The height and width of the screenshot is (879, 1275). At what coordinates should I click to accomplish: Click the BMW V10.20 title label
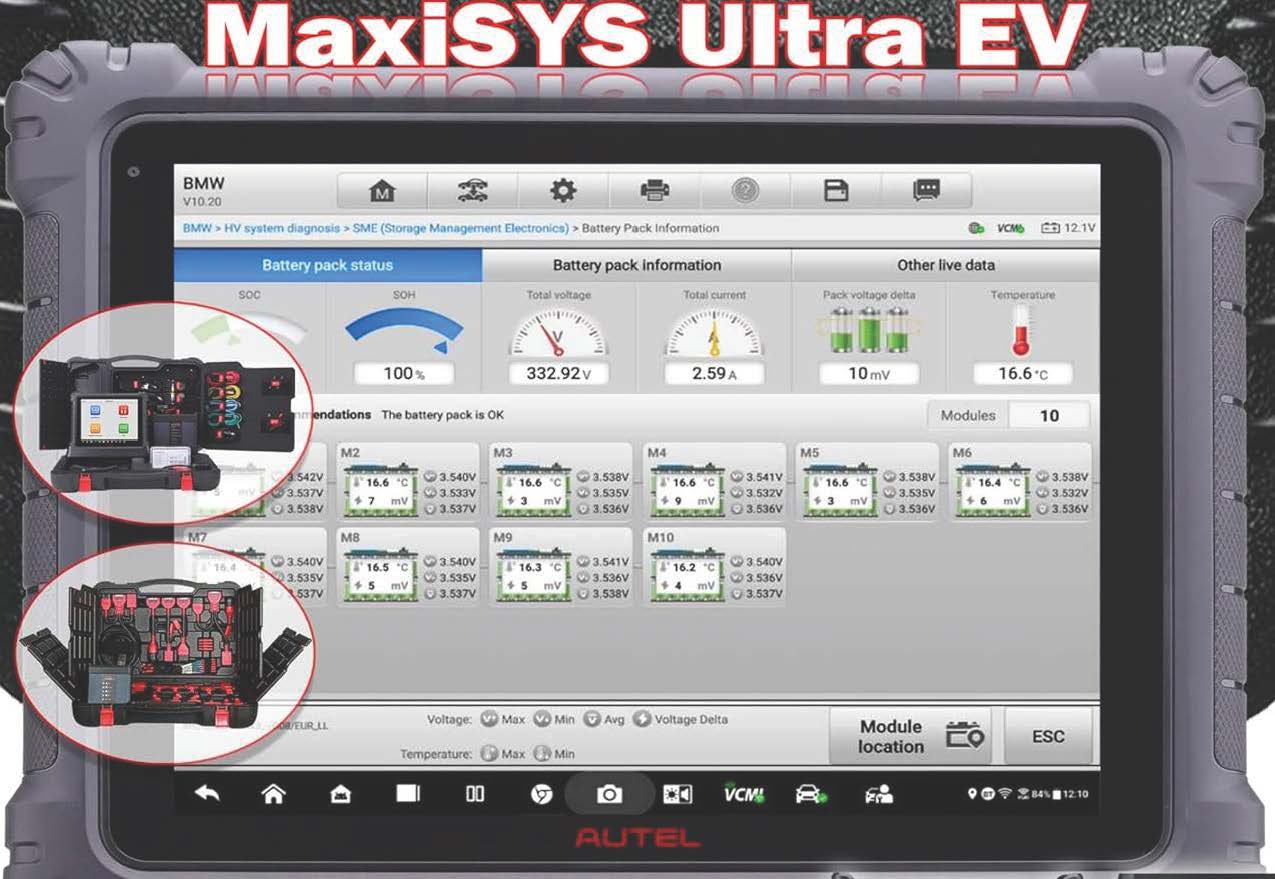[204, 191]
